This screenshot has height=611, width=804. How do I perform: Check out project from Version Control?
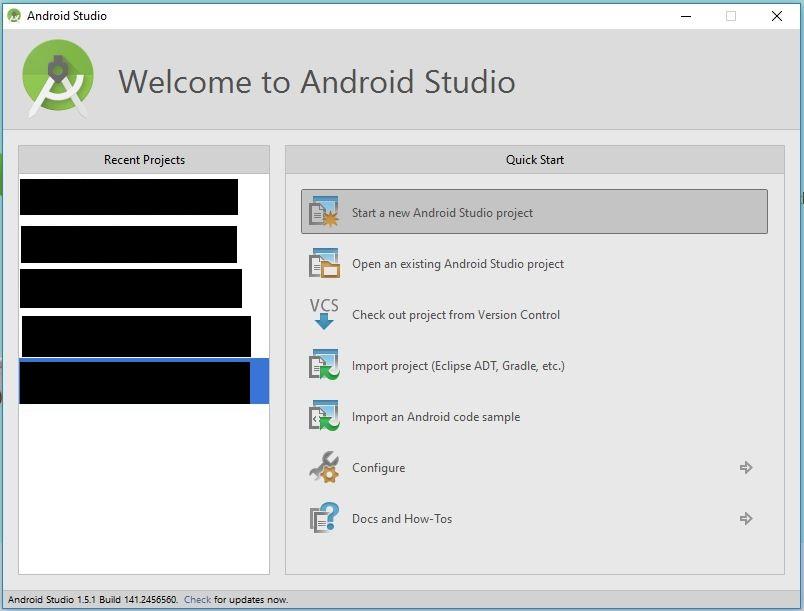tap(455, 315)
